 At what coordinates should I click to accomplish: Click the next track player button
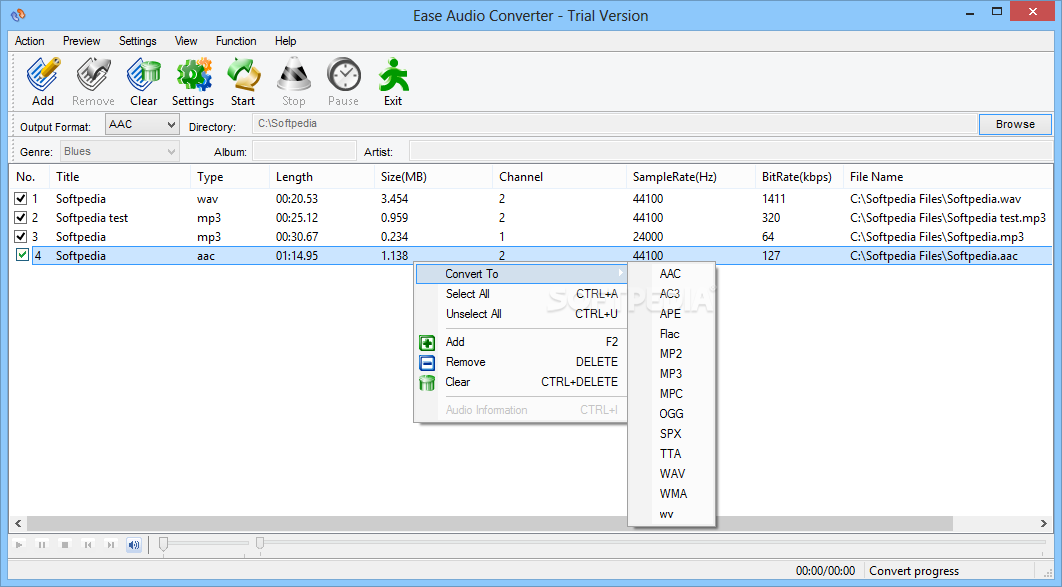(x=111, y=544)
